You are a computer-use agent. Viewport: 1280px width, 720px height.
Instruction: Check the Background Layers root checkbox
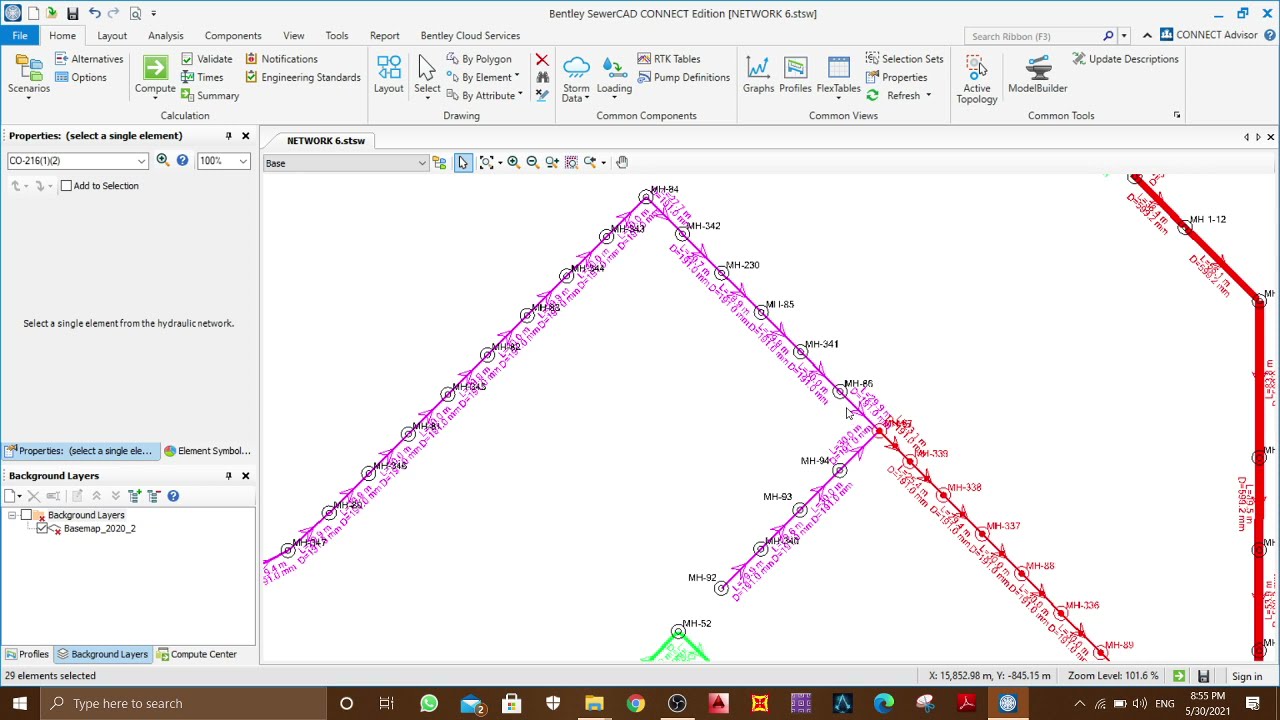(26, 515)
